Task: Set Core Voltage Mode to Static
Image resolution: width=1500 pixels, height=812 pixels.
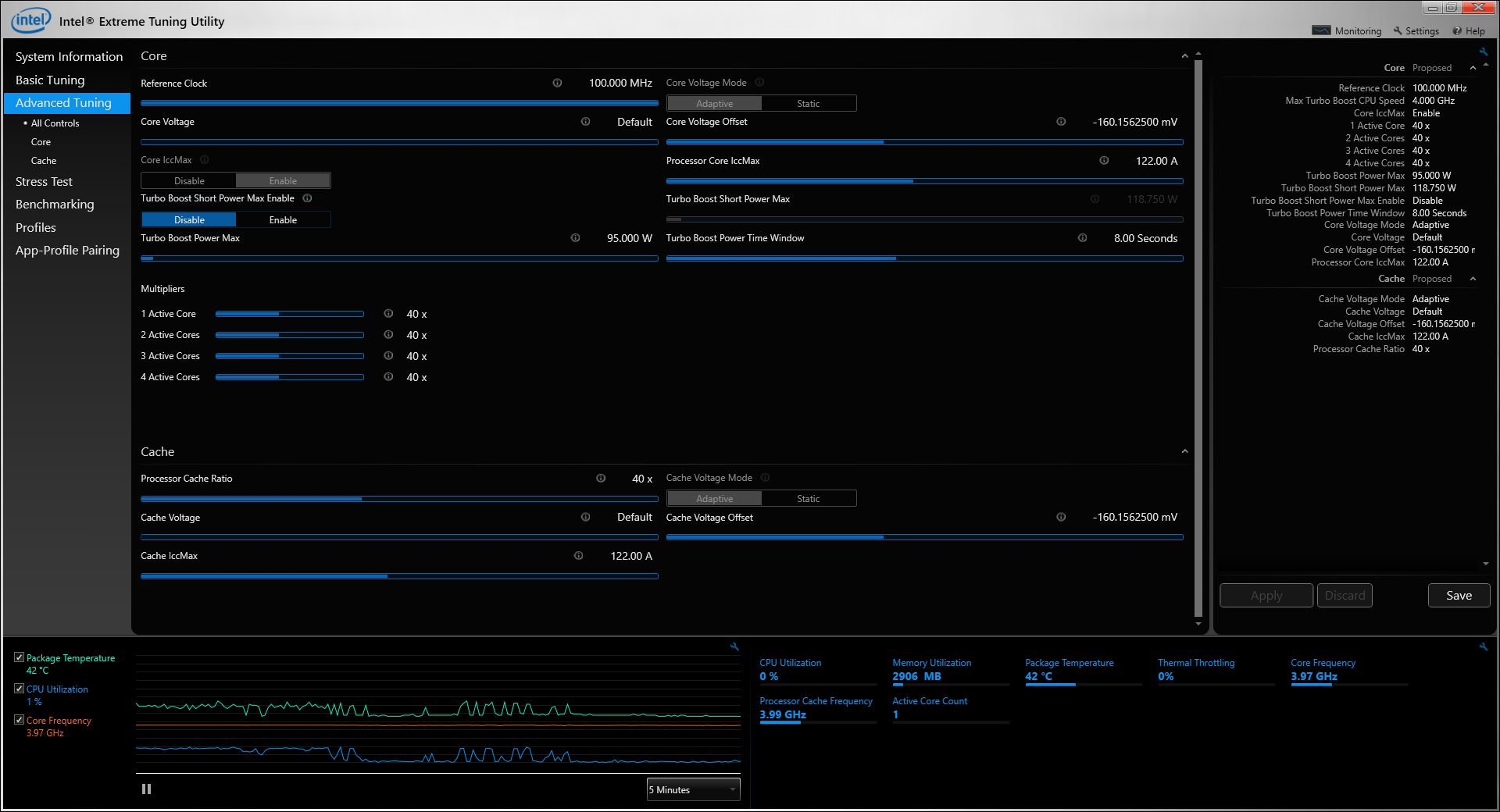Action: tap(809, 103)
